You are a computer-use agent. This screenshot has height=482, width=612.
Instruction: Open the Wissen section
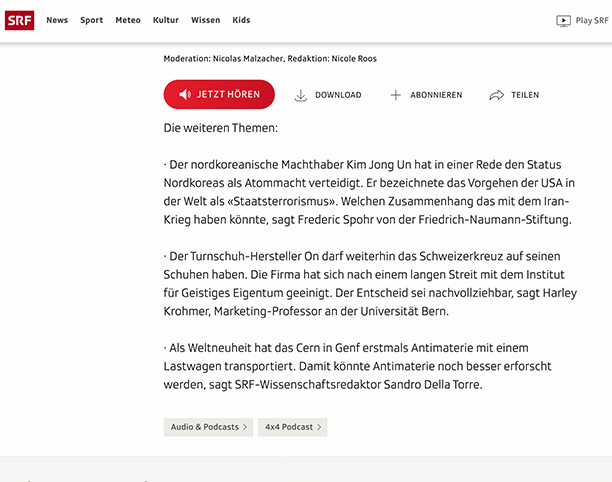coord(205,20)
